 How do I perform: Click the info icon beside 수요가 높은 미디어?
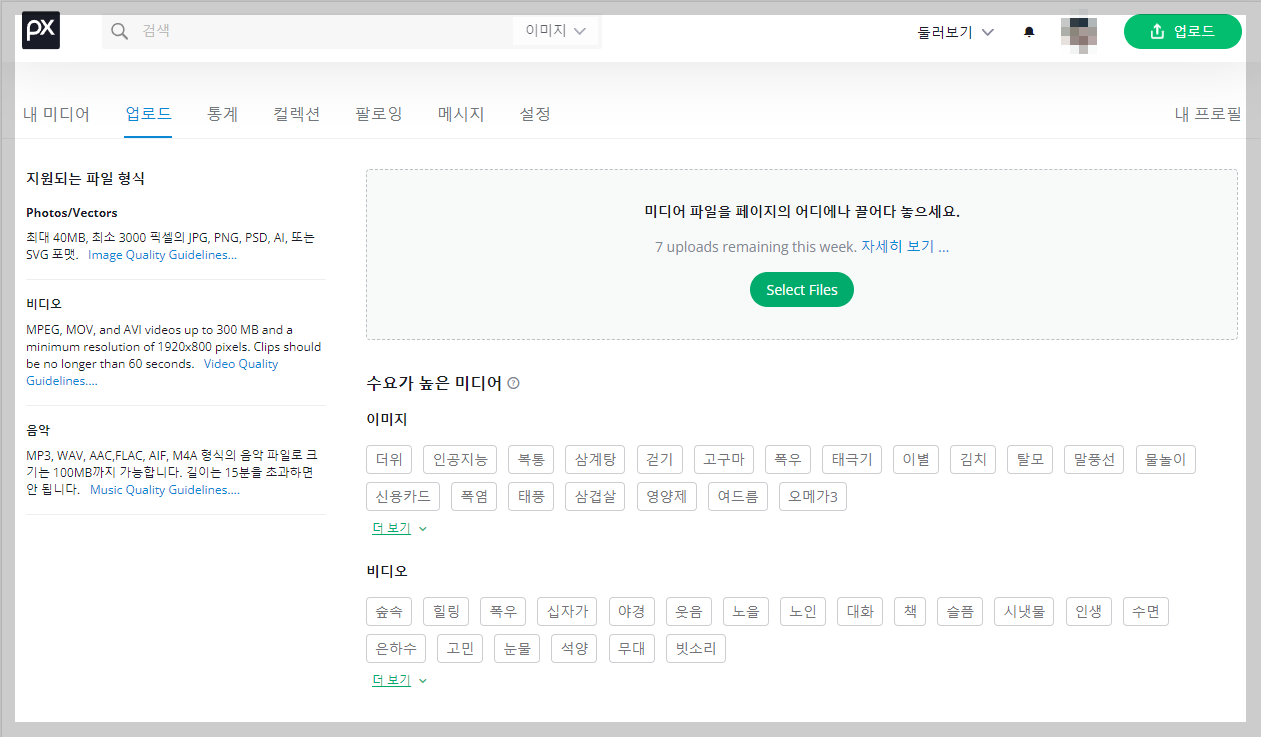(x=513, y=383)
